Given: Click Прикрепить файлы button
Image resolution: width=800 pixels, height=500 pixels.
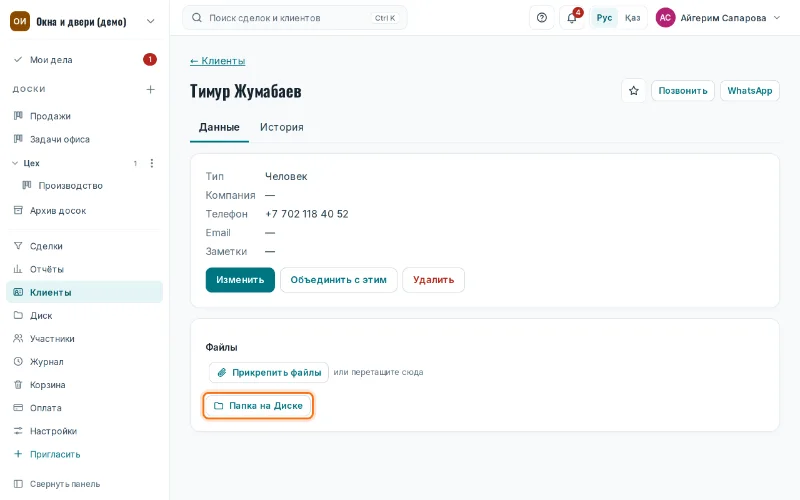Looking at the screenshot, I should point(269,372).
